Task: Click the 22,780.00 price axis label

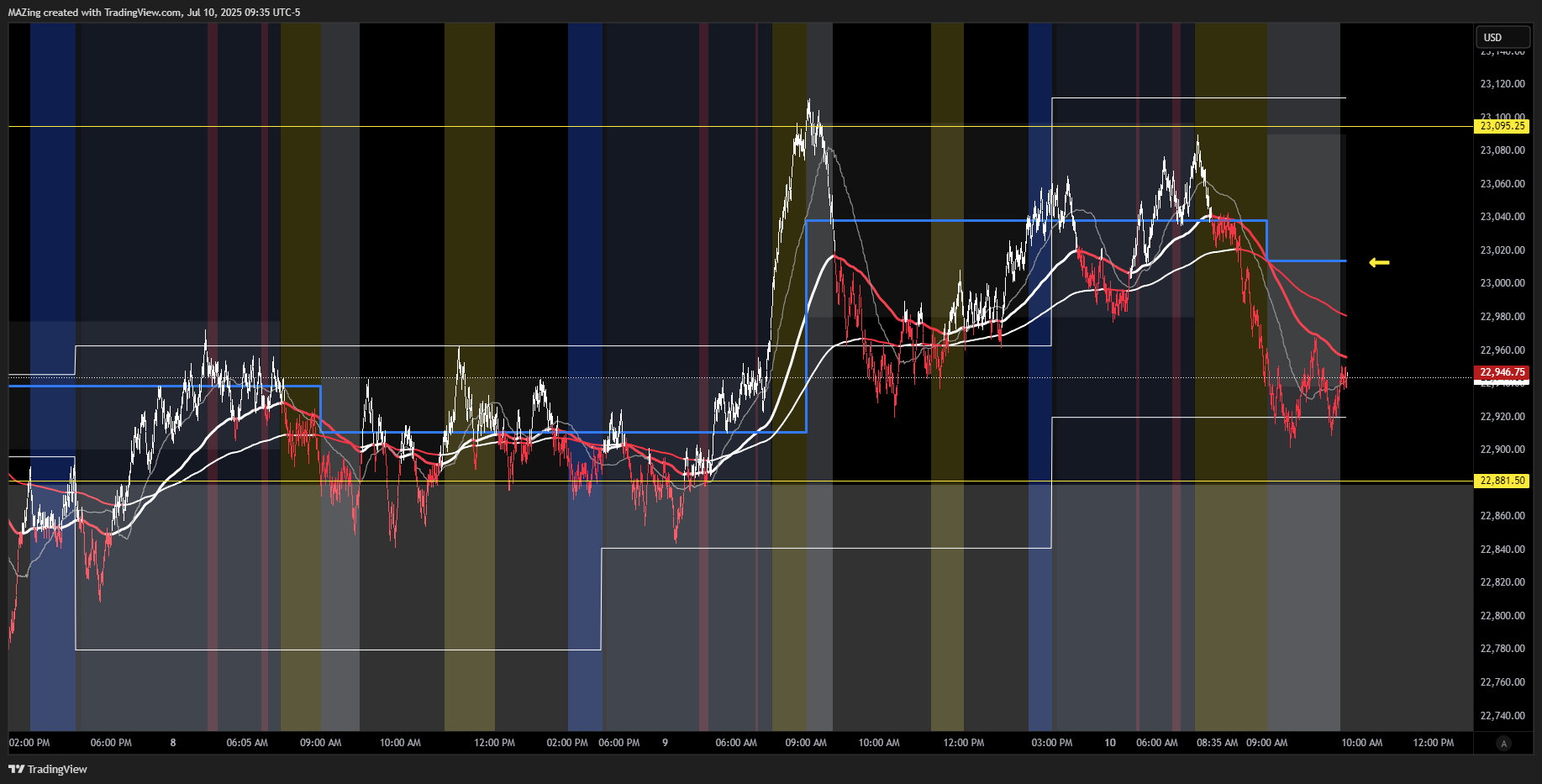Action: tap(1503, 649)
